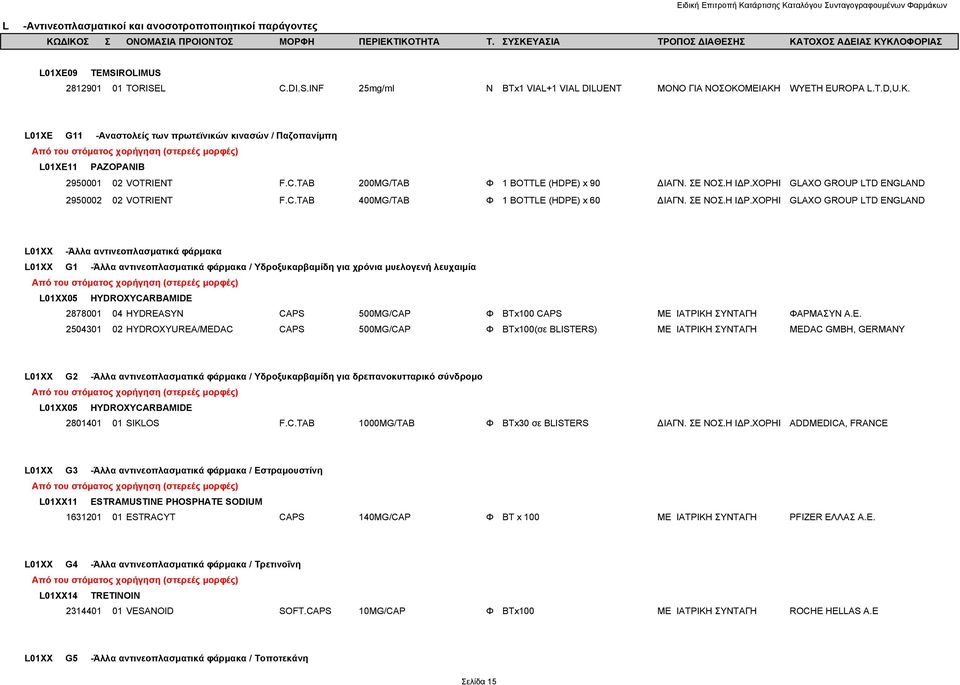Click the L01XX G4 Τρετινοΐνη group heading

click(162, 564)
